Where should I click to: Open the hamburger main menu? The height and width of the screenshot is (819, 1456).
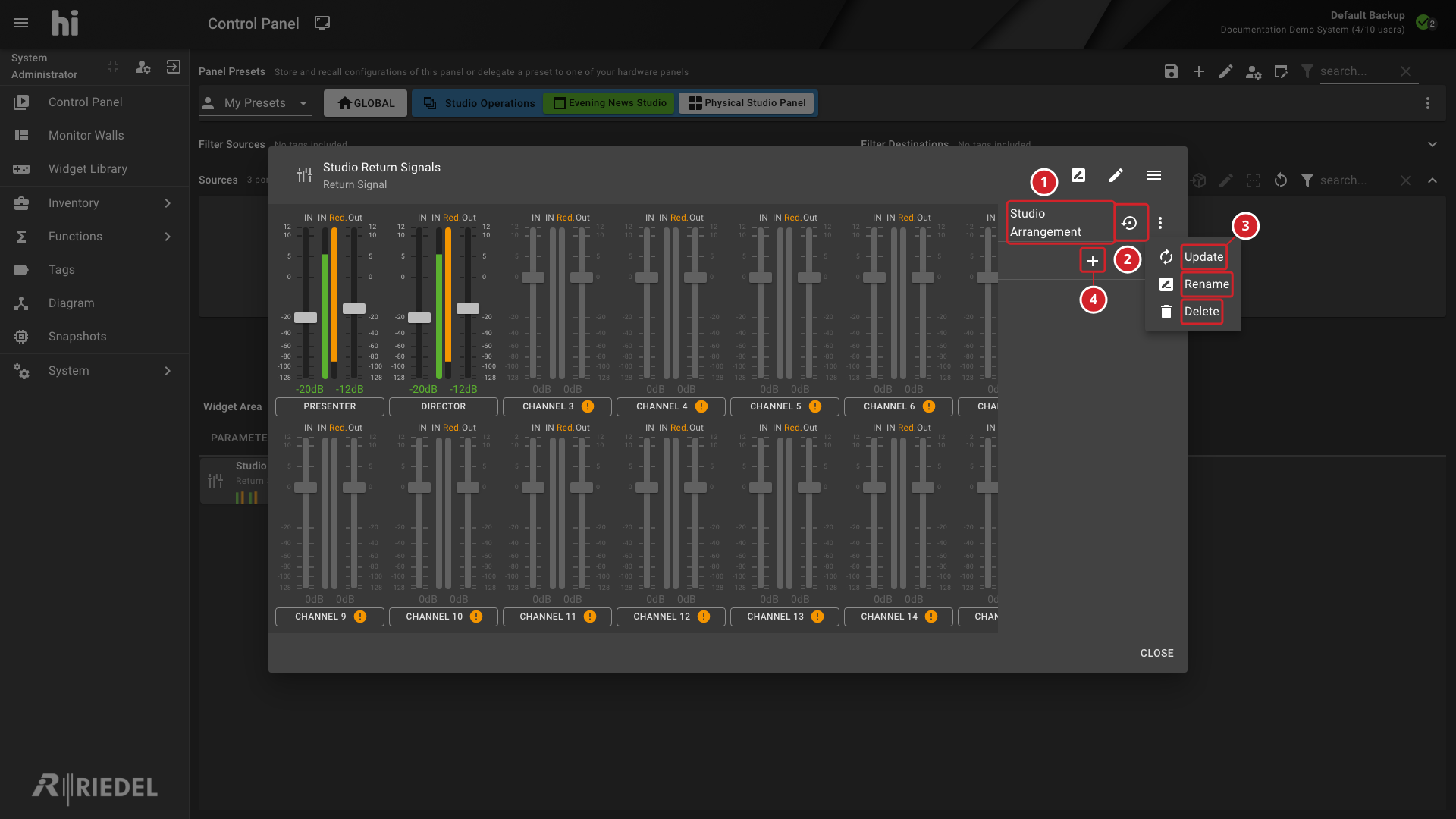point(21,24)
